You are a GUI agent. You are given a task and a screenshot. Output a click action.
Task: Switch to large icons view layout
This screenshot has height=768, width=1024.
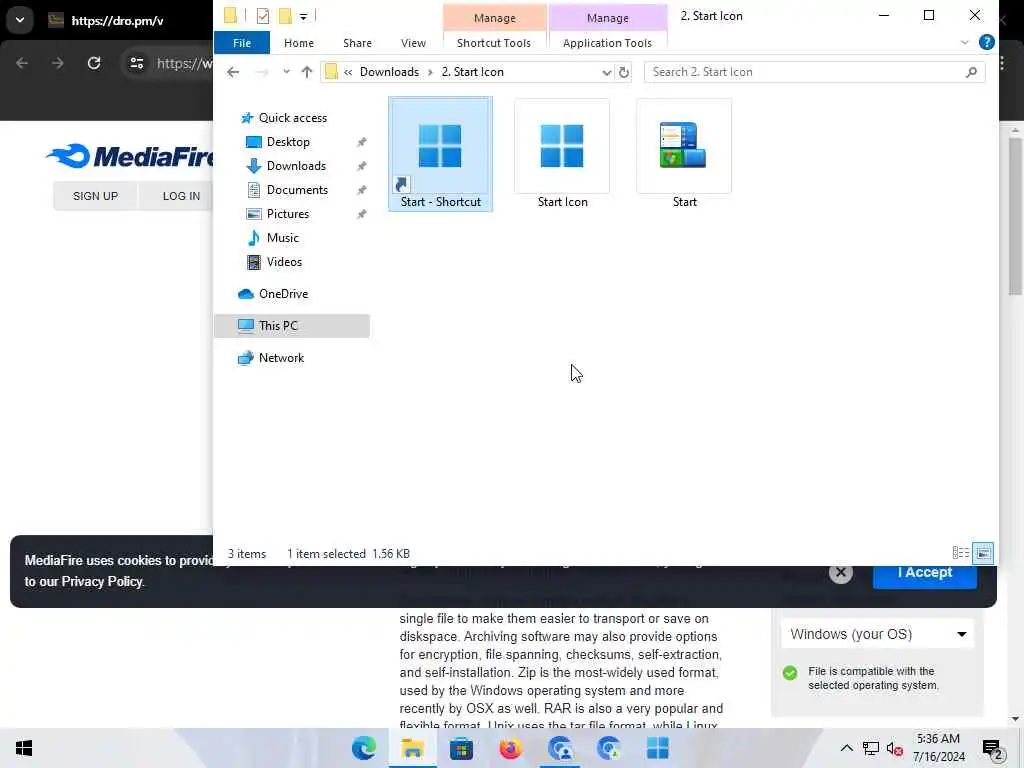point(982,553)
